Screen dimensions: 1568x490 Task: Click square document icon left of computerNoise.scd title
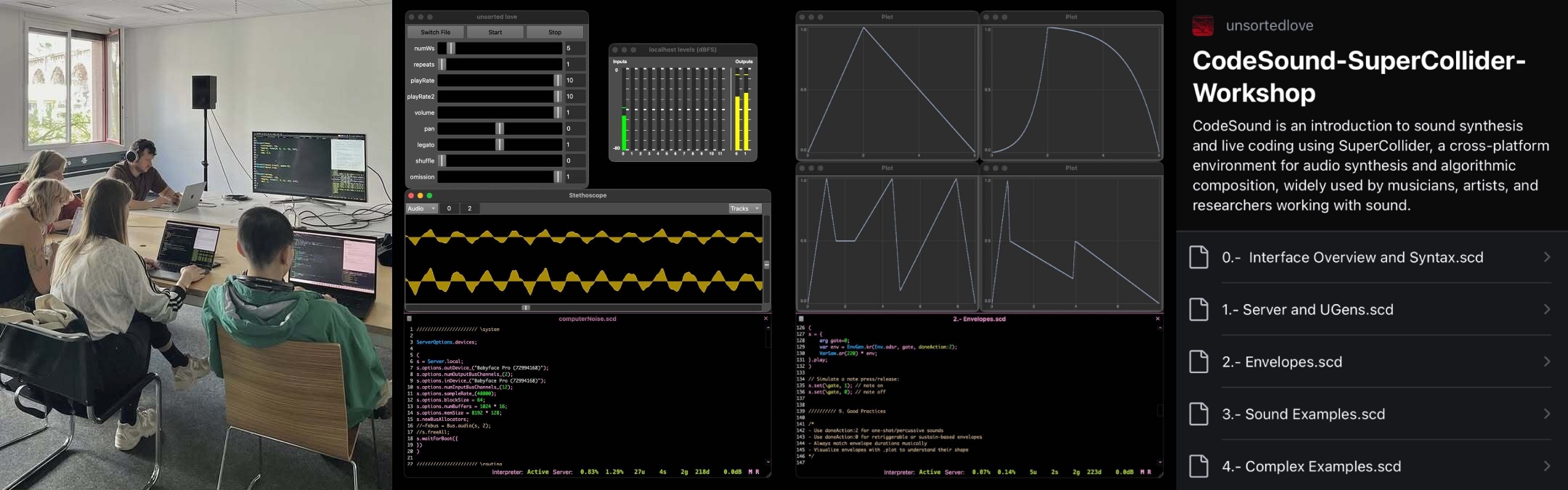click(410, 319)
